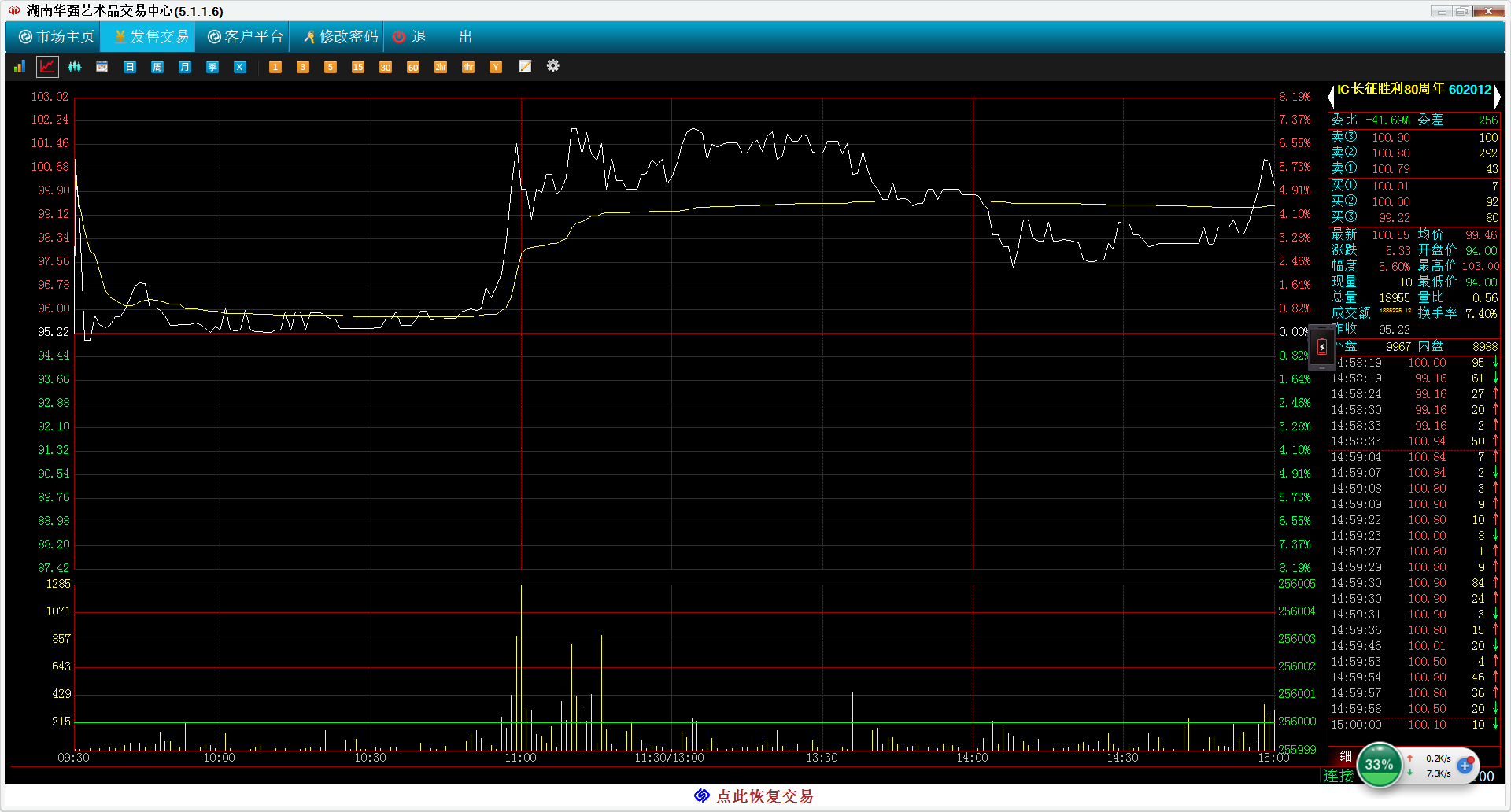1511x812 pixels.
Task: Click the 换手率 value 7.40%
Action: 1481,314
